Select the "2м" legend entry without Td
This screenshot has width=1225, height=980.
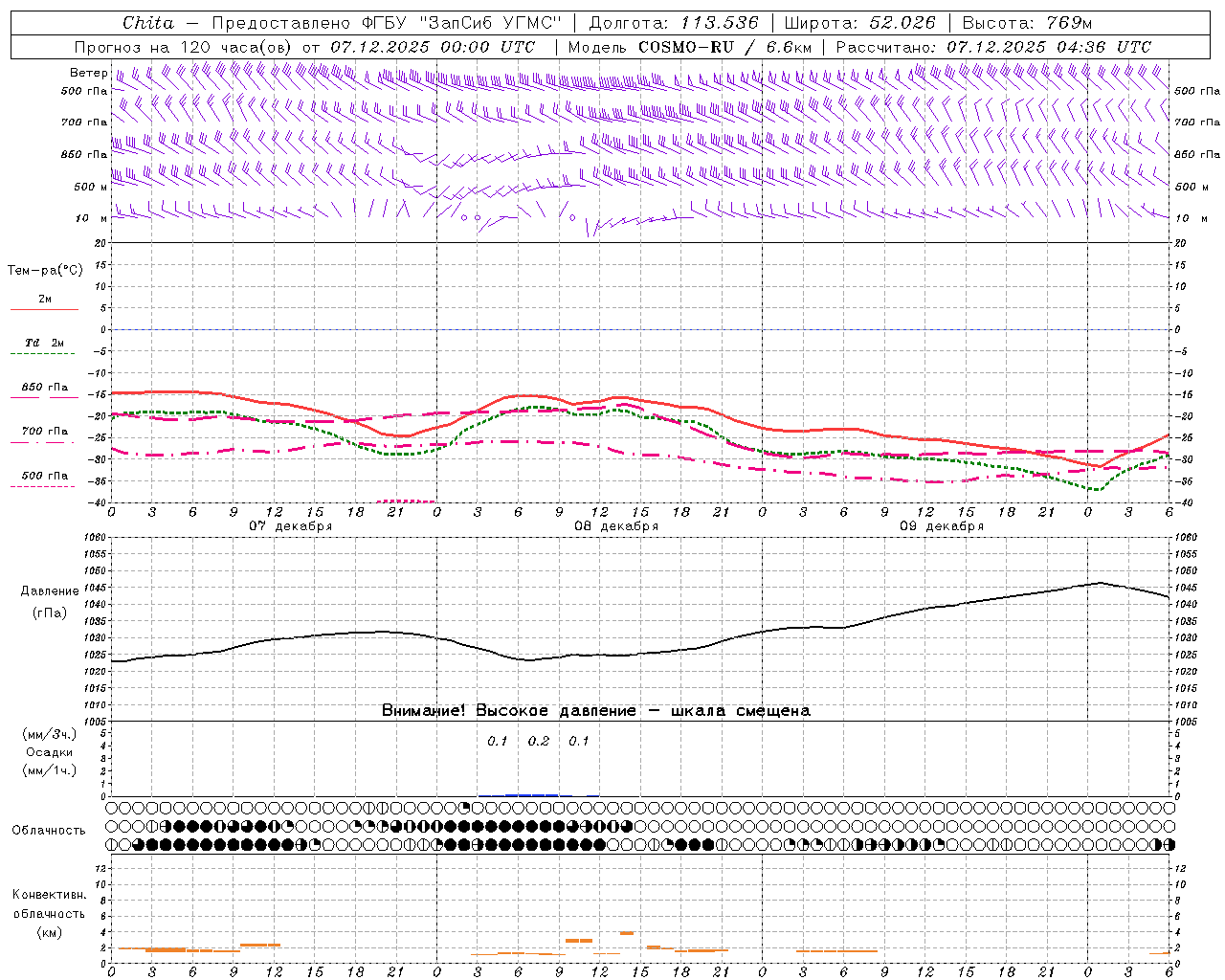[45, 300]
